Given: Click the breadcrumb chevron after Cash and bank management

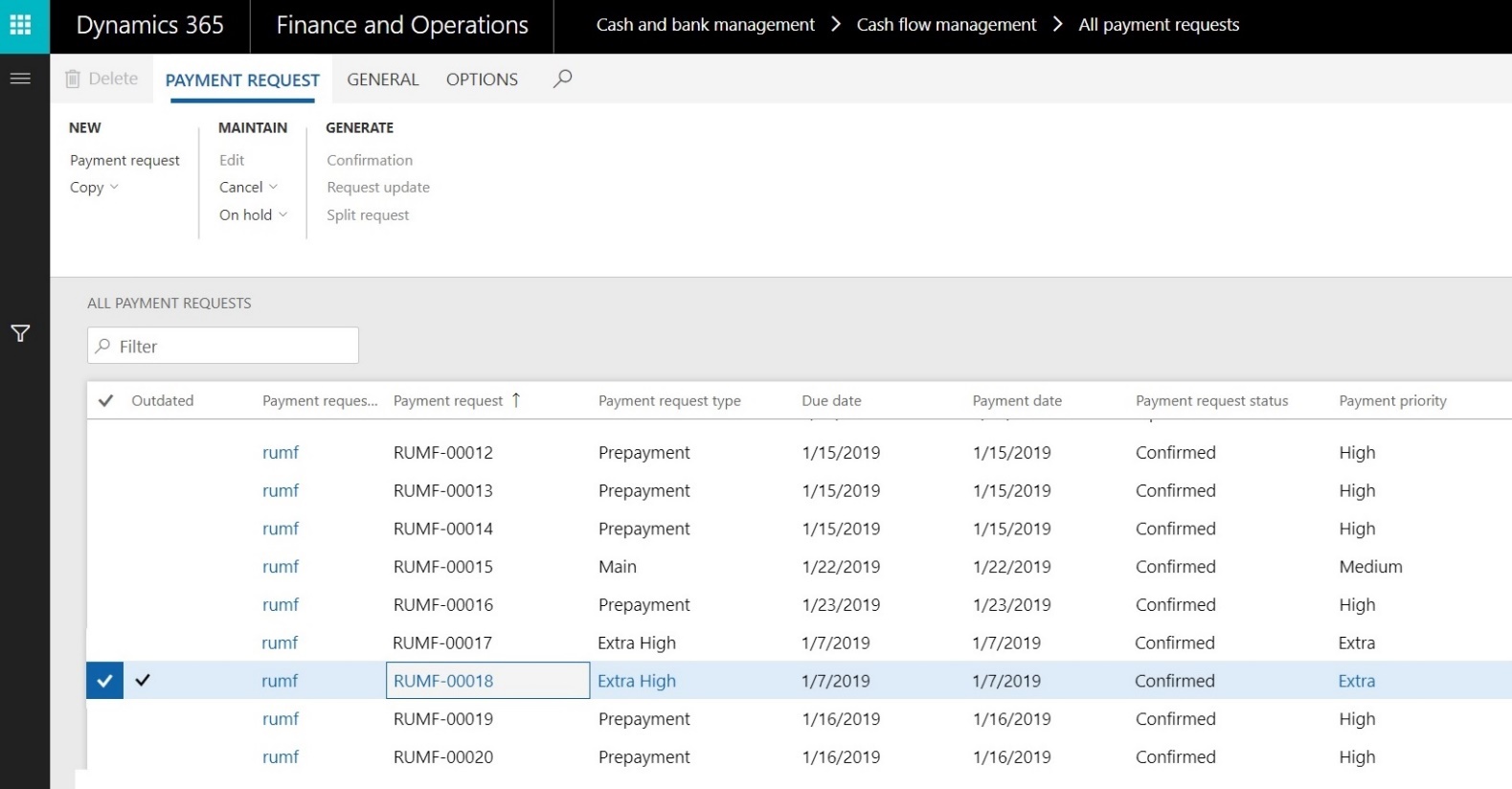Looking at the screenshot, I should click(836, 25).
